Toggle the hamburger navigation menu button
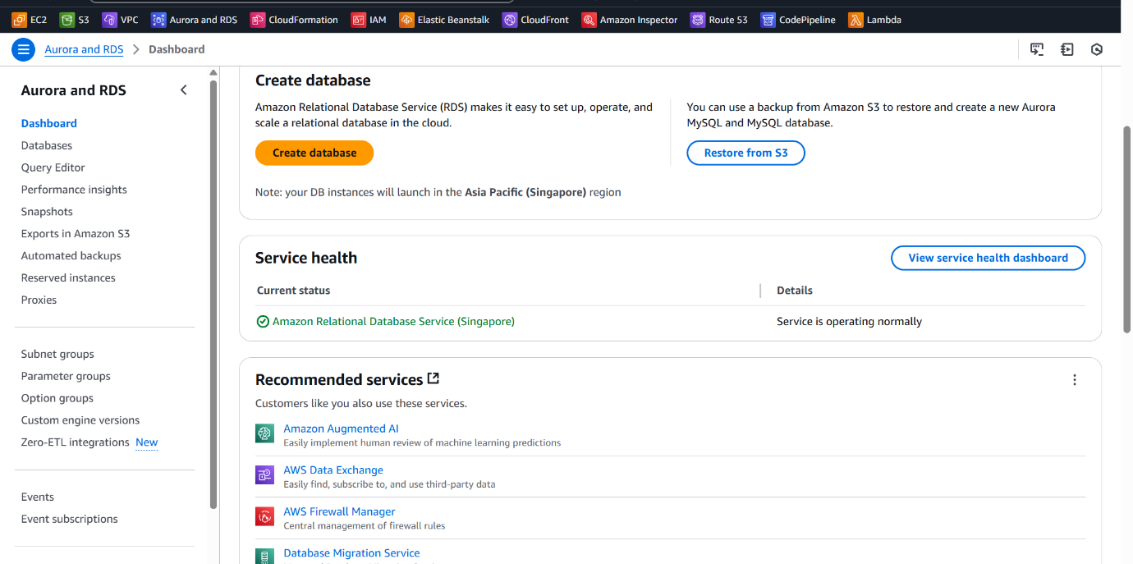1133x564 pixels. pos(24,50)
